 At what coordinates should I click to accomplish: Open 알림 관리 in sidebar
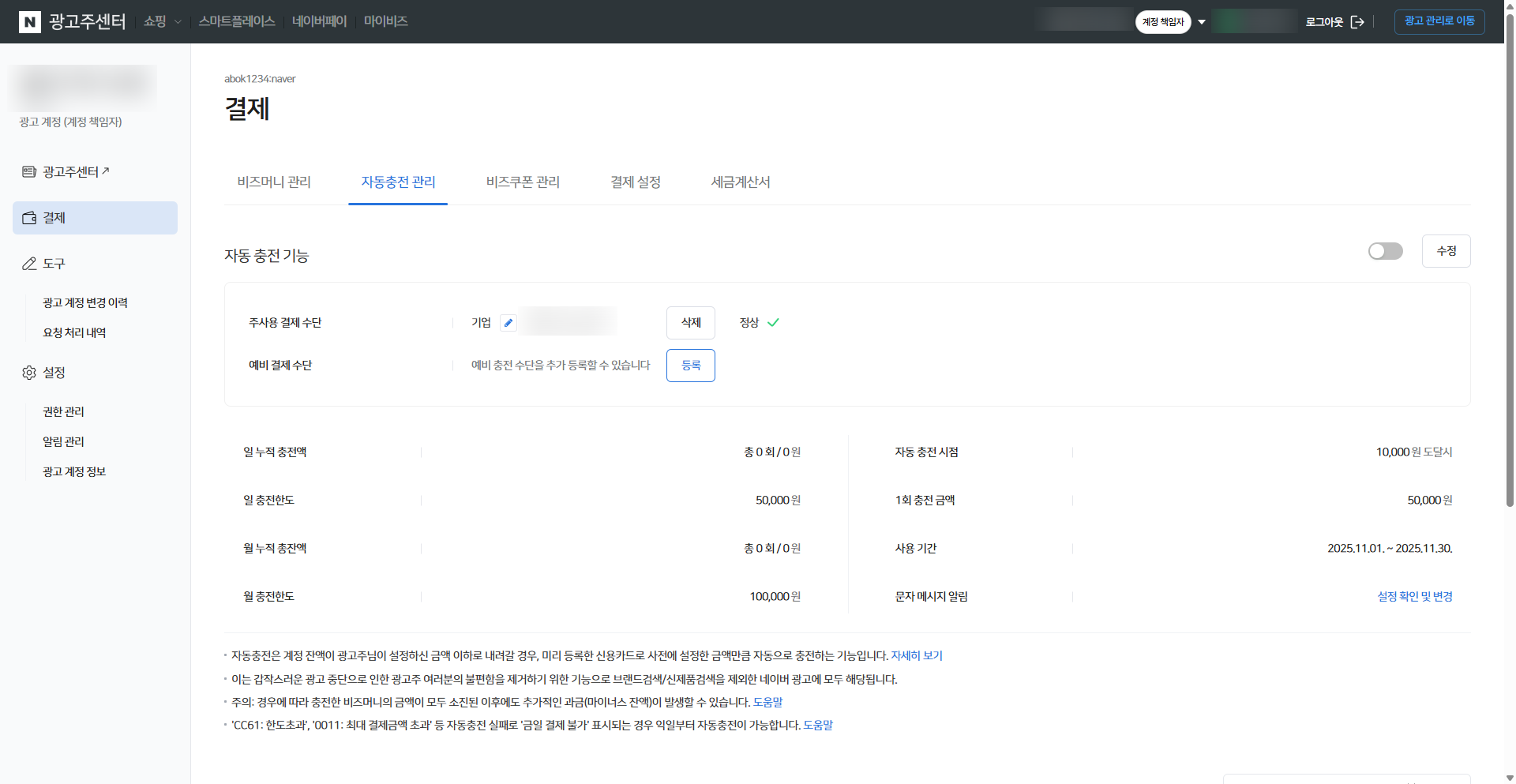click(x=63, y=442)
